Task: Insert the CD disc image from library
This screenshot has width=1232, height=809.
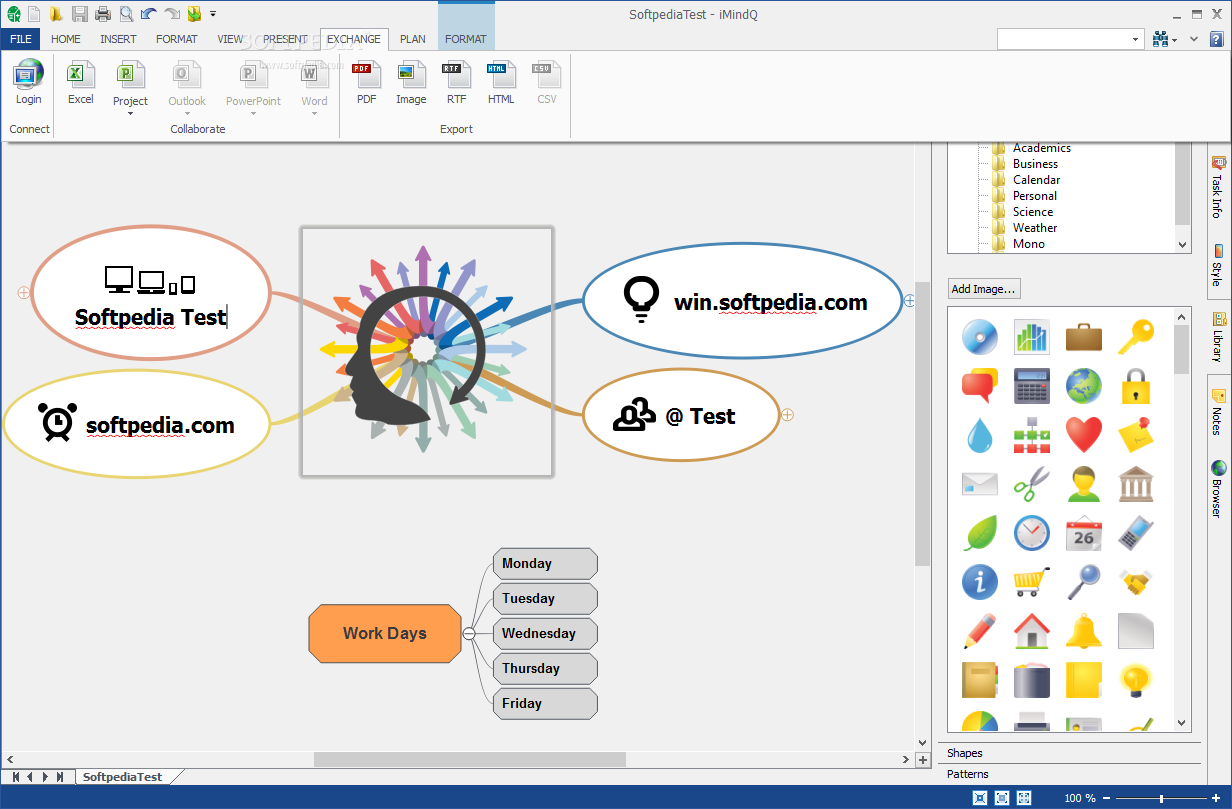Action: pos(980,336)
